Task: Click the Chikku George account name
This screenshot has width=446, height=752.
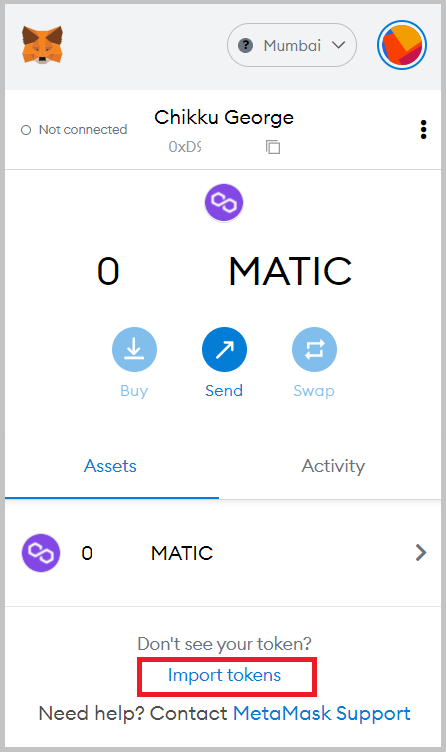Action: click(223, 117)
